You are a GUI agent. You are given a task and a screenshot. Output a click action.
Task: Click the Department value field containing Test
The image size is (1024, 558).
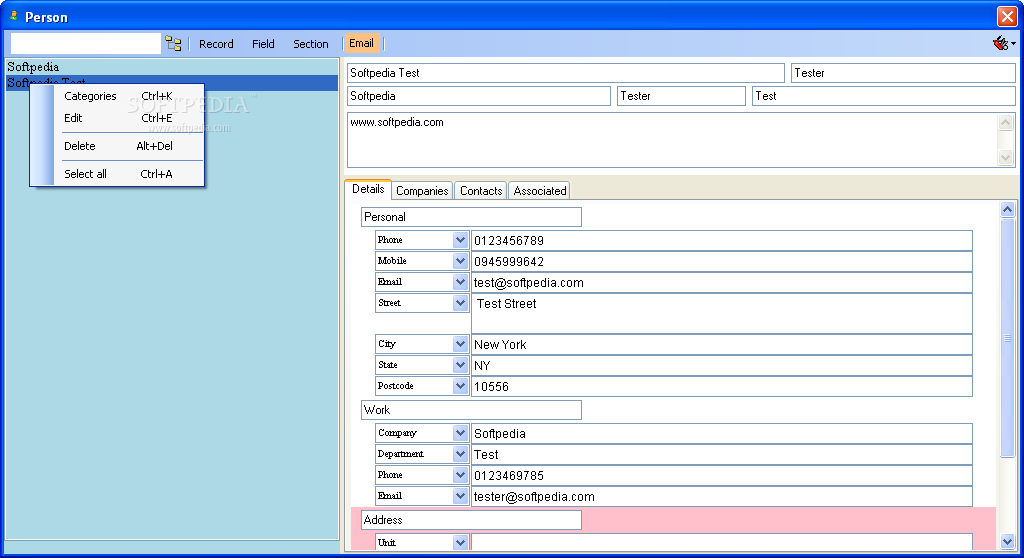tap(722, 454)
